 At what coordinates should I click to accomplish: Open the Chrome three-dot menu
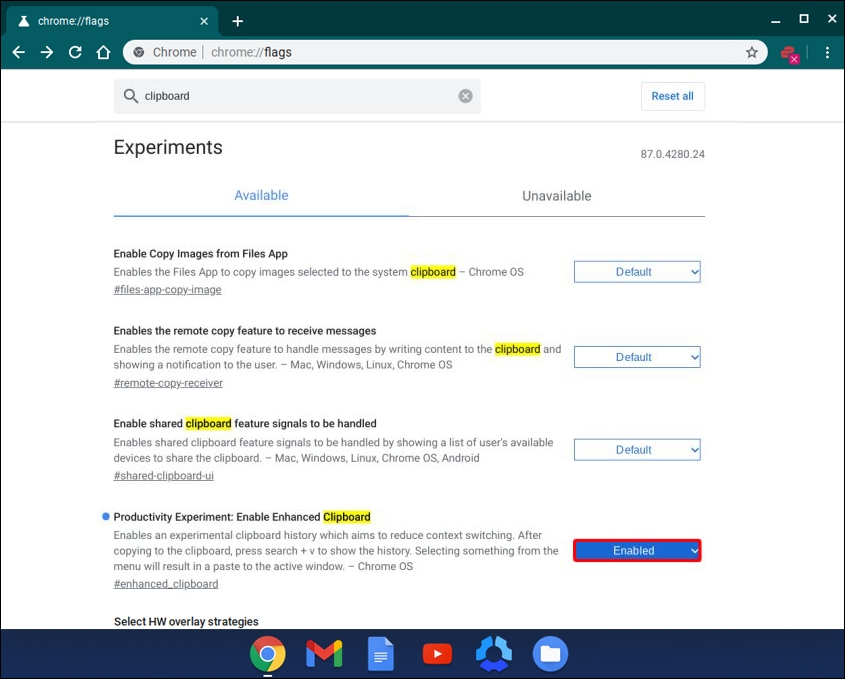click(x=827, y=52)
